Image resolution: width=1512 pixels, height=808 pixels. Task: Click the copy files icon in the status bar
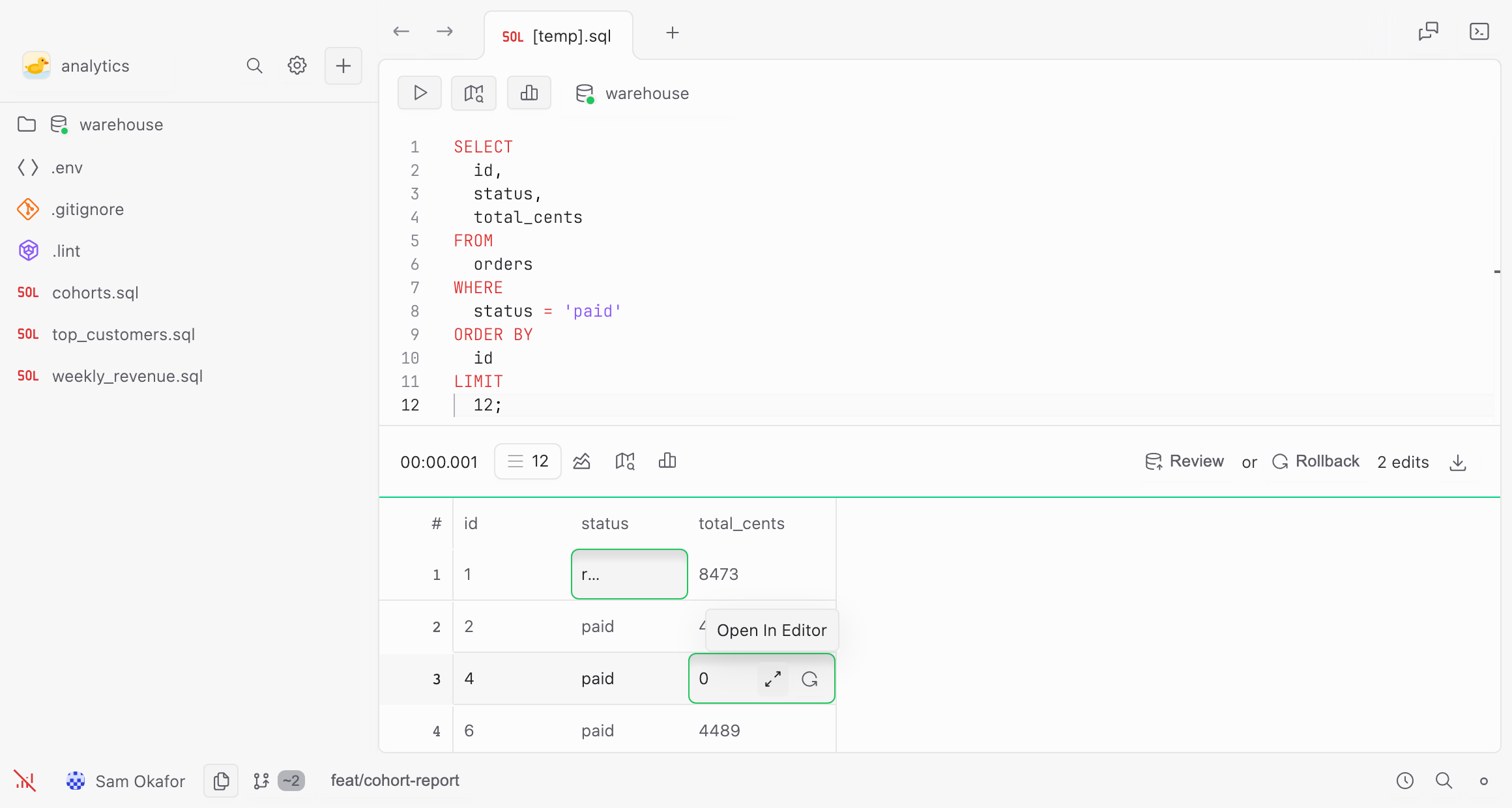(x=221, y=781)
